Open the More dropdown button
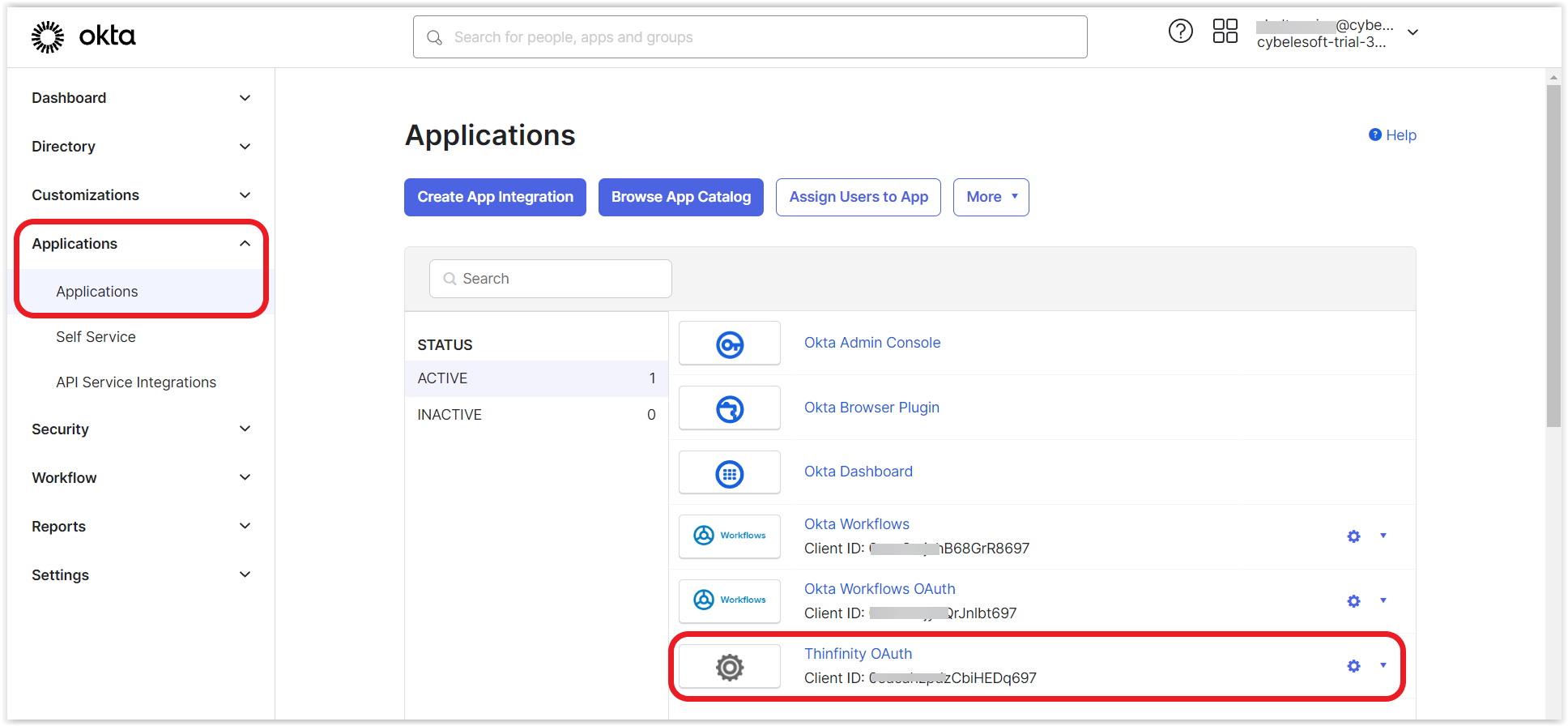This screenshot has height=726, width=1568. [x=991, y=197]
